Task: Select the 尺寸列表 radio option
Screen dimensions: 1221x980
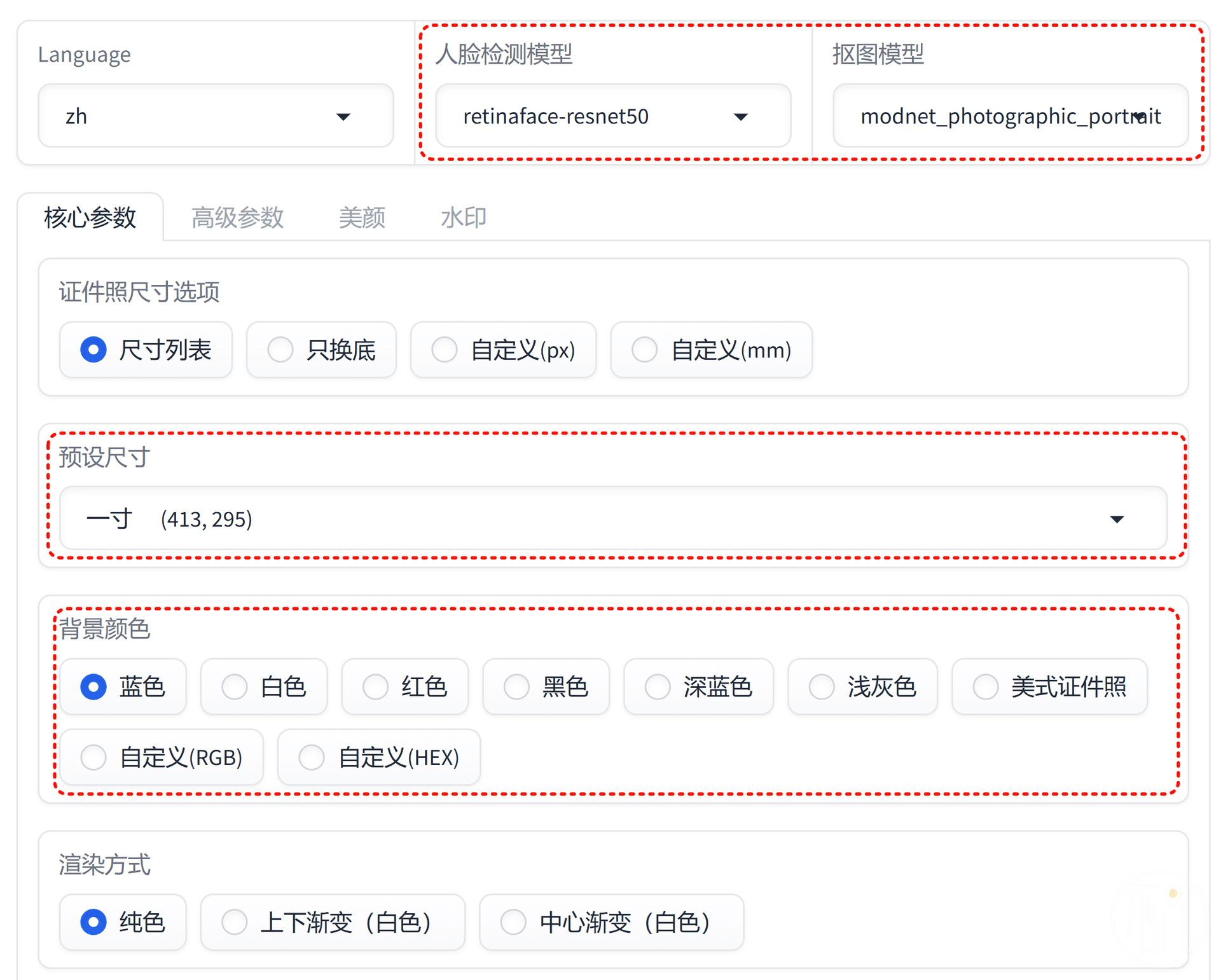Action: [146, 350]
